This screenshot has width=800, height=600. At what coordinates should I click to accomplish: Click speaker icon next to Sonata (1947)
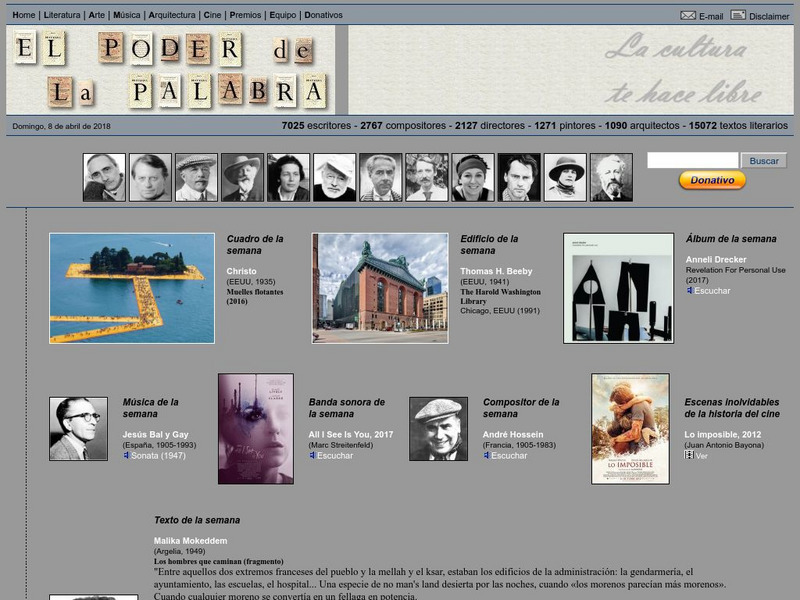127,456
